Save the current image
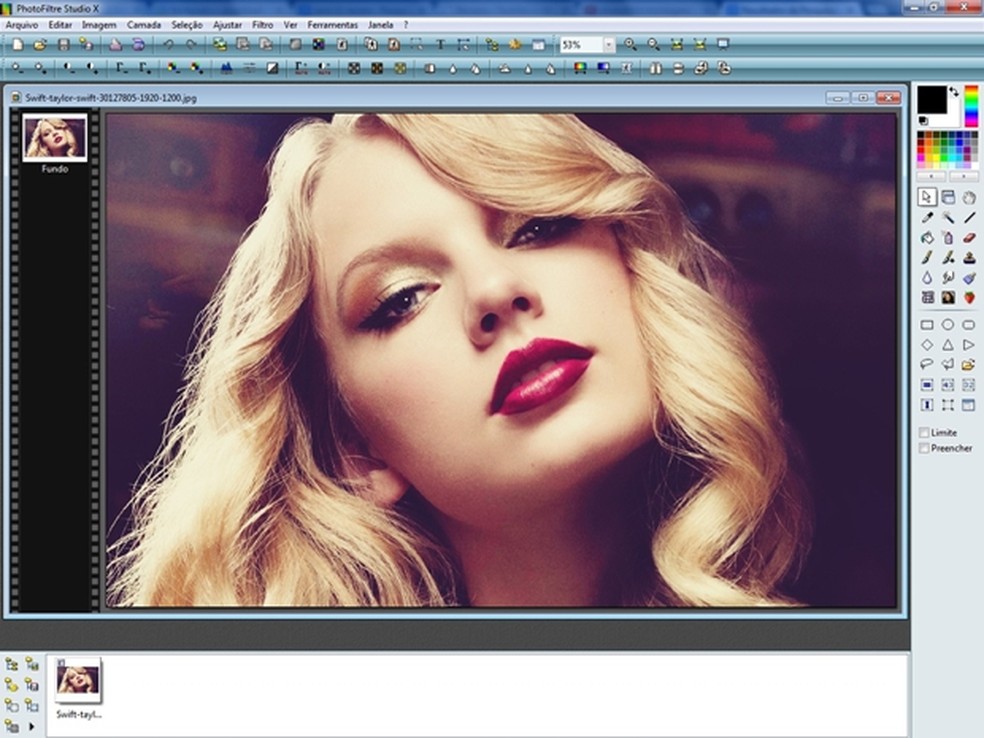Viewport: 984px width, 738px height. coord(63,45)
